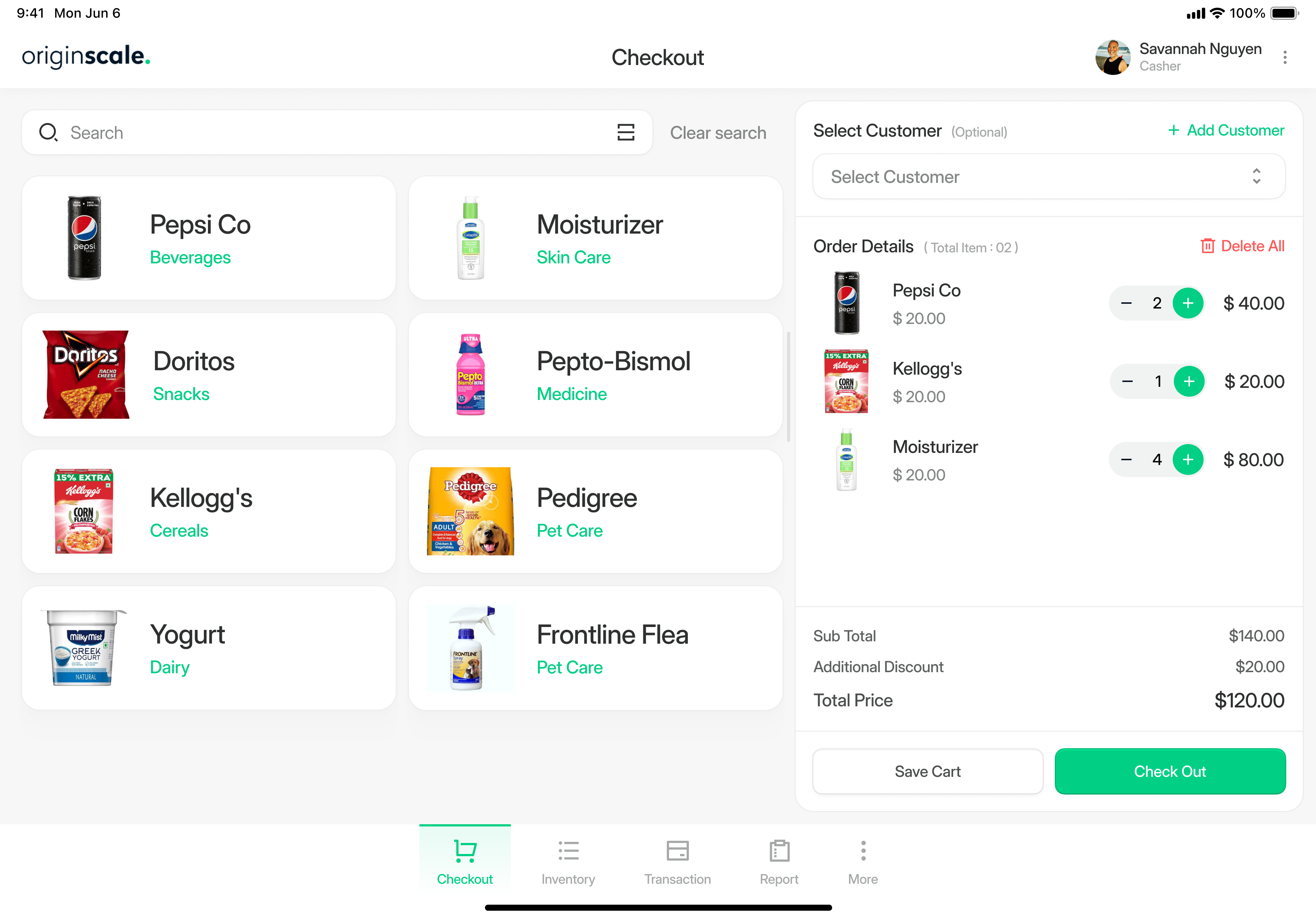Switch to the Transaction tab

677,862
